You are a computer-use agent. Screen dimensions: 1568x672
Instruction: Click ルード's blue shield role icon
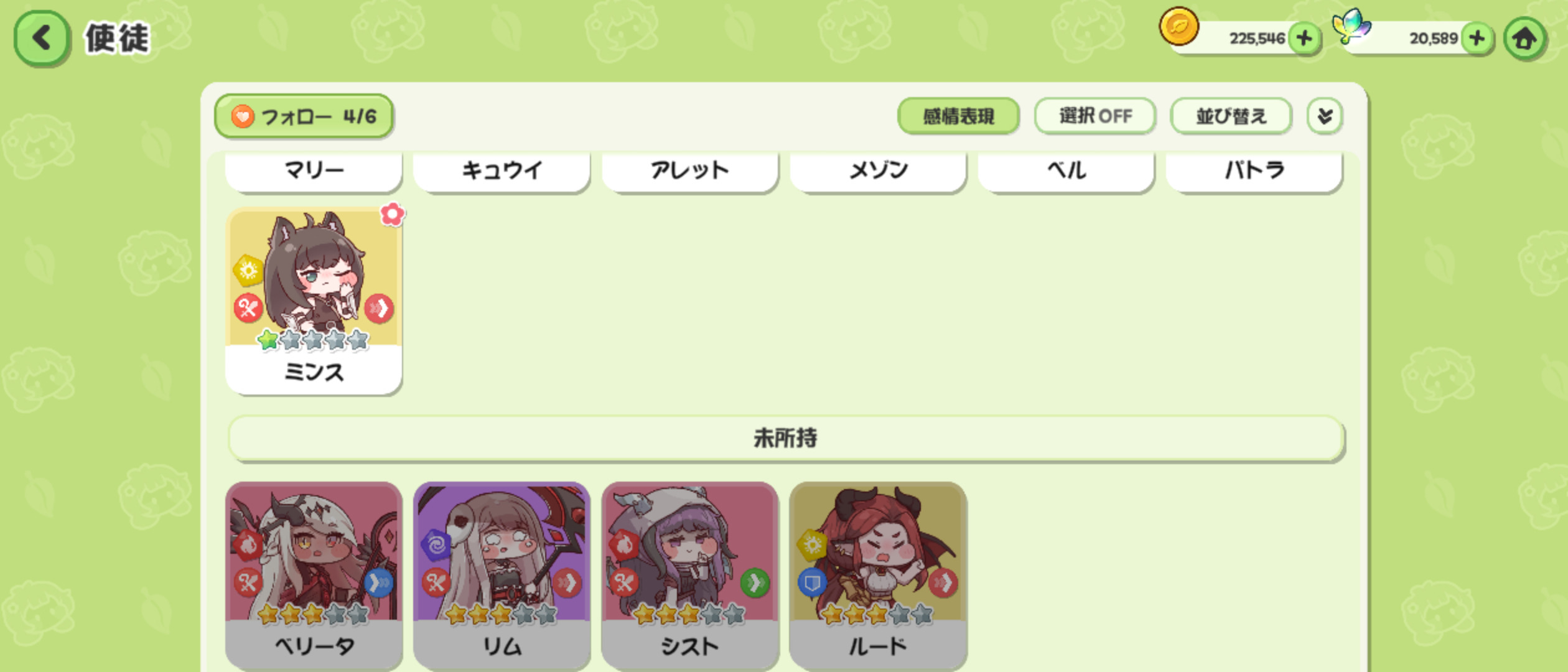[812, 582]
